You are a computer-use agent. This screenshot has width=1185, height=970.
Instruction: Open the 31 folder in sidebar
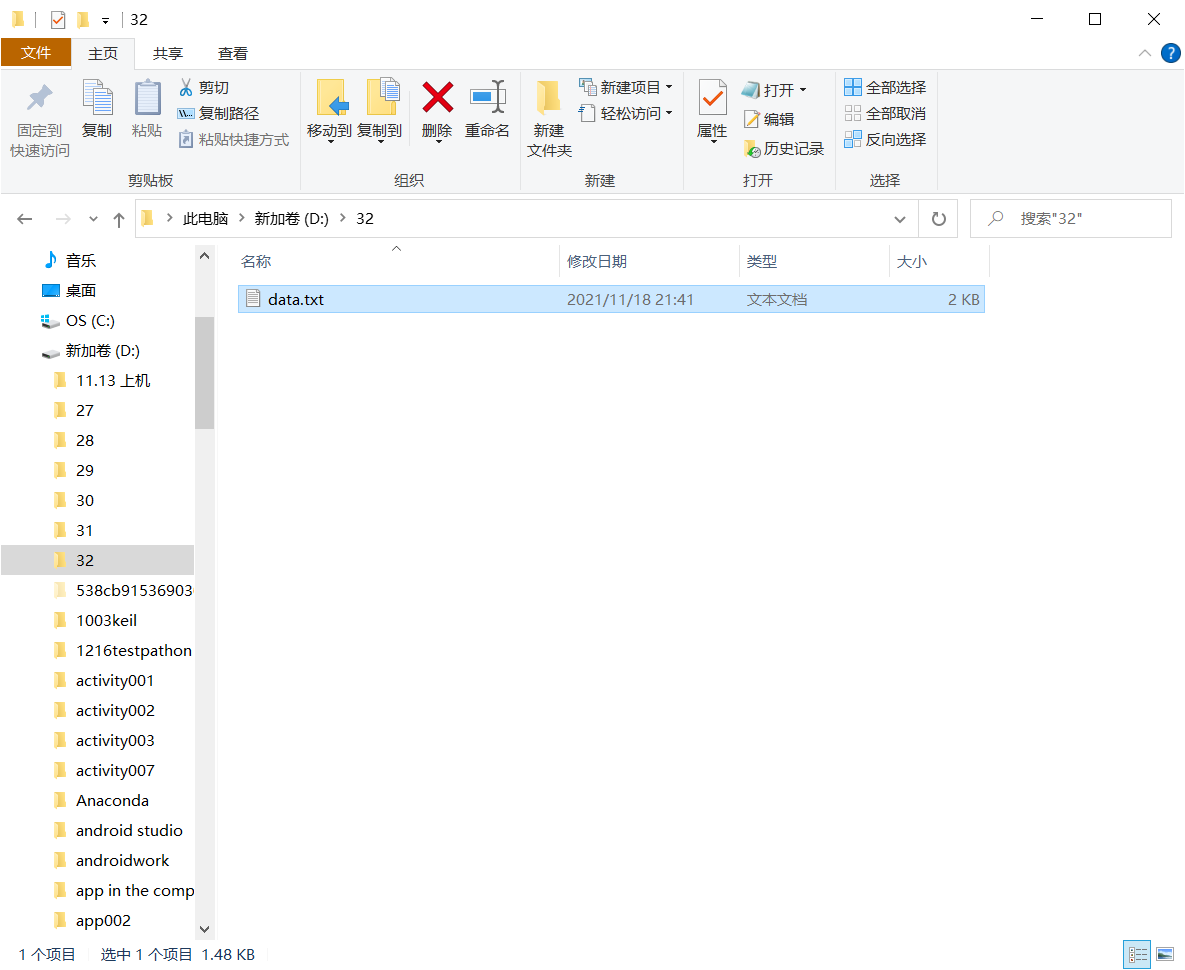point(85,529)
